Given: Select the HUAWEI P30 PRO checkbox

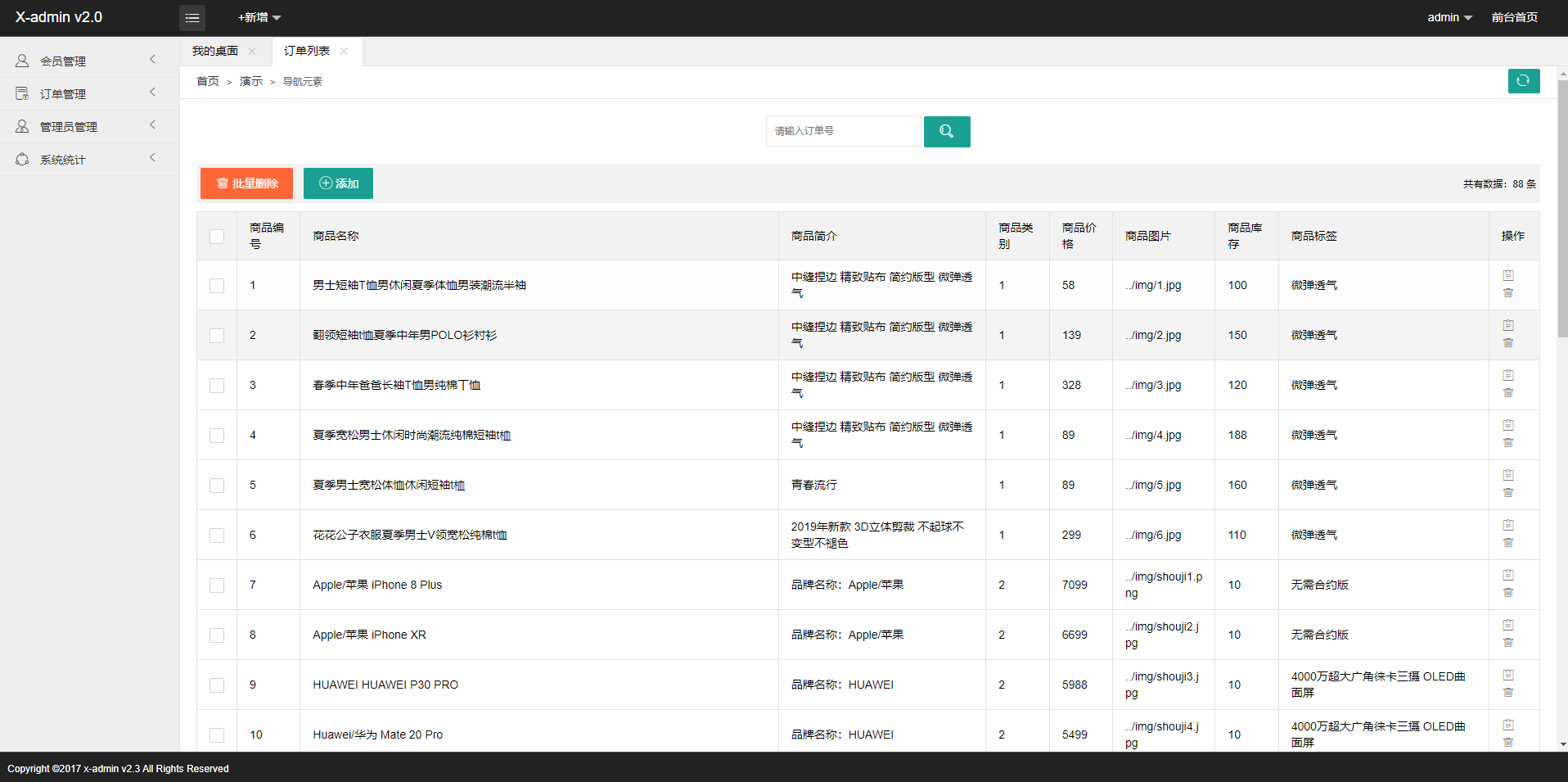Looking at the screenshot, I should coord(217,685).
